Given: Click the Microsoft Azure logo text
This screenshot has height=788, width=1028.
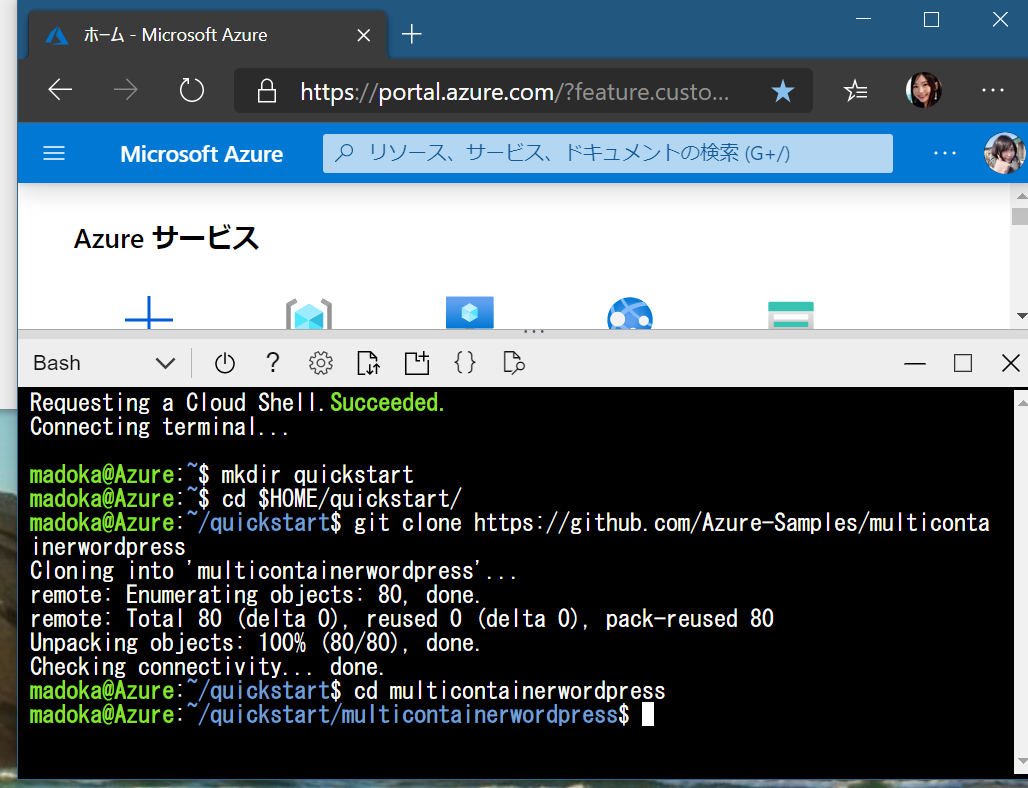Looking at the screenshot, I should [x=201, y=154].
